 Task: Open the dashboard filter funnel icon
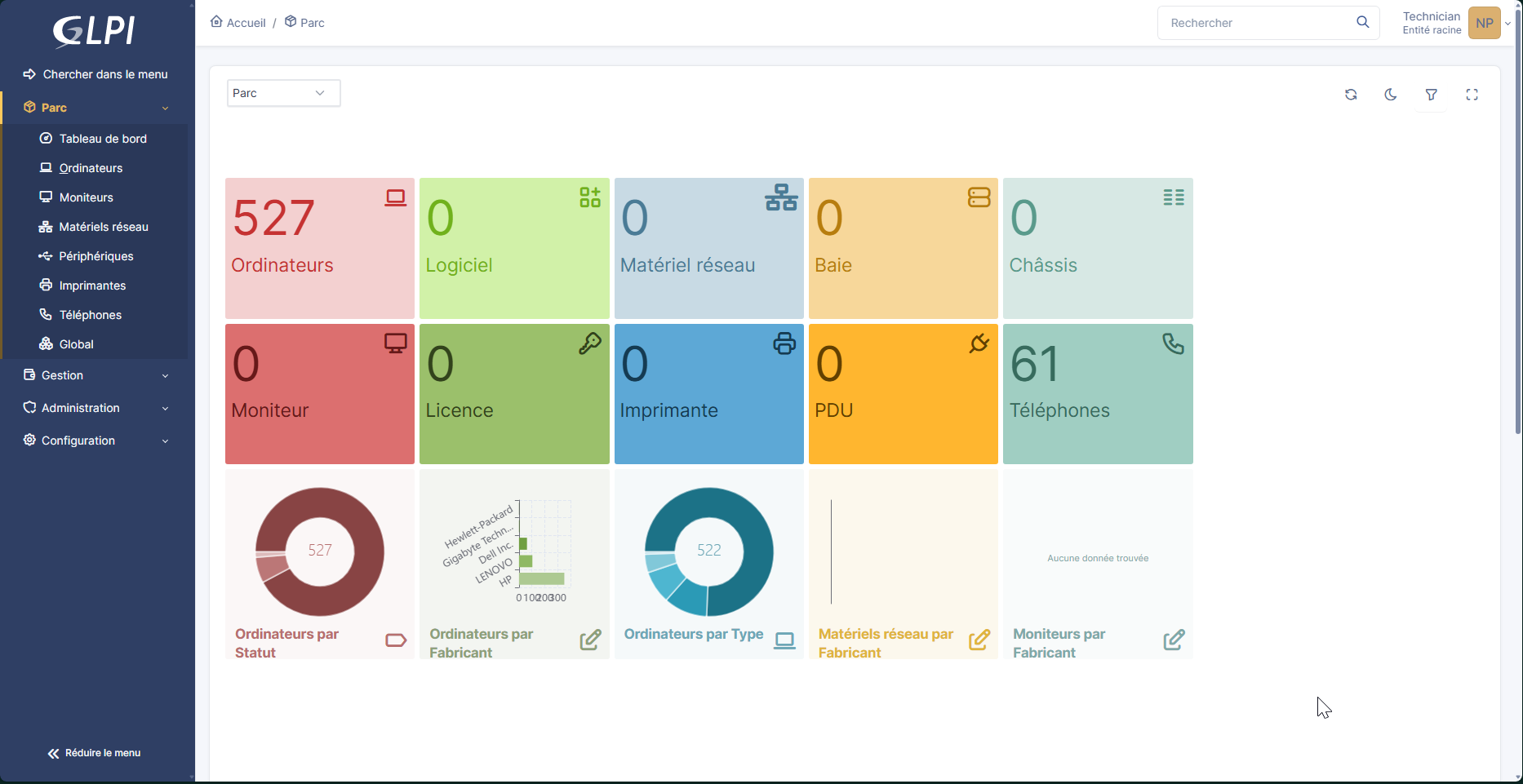1431,95
